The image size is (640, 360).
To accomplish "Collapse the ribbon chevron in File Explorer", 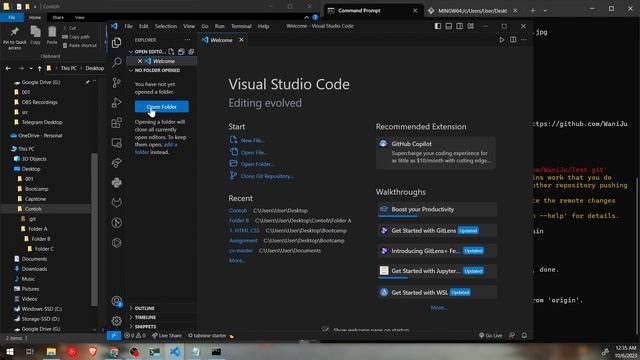I will point(307,17).
